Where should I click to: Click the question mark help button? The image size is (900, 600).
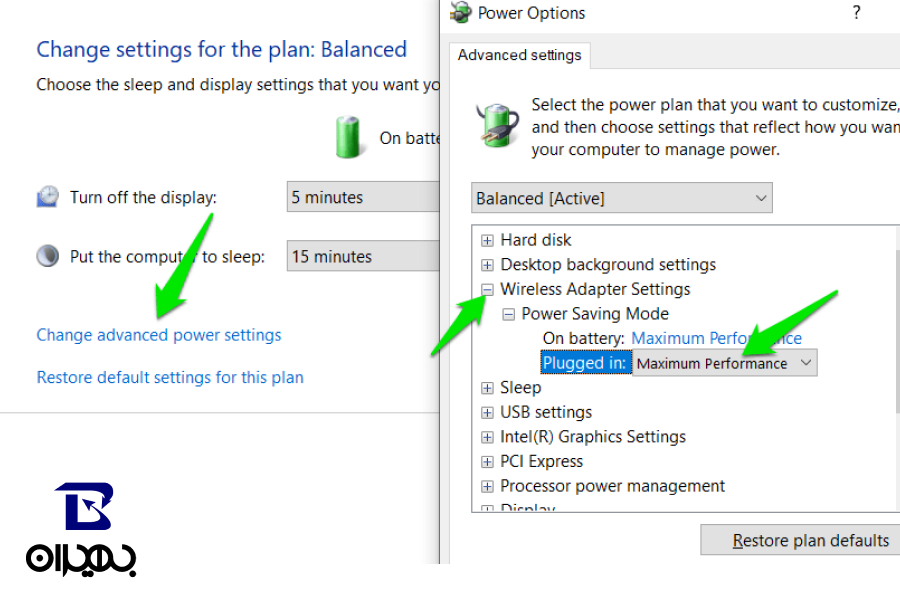[856, 13]
